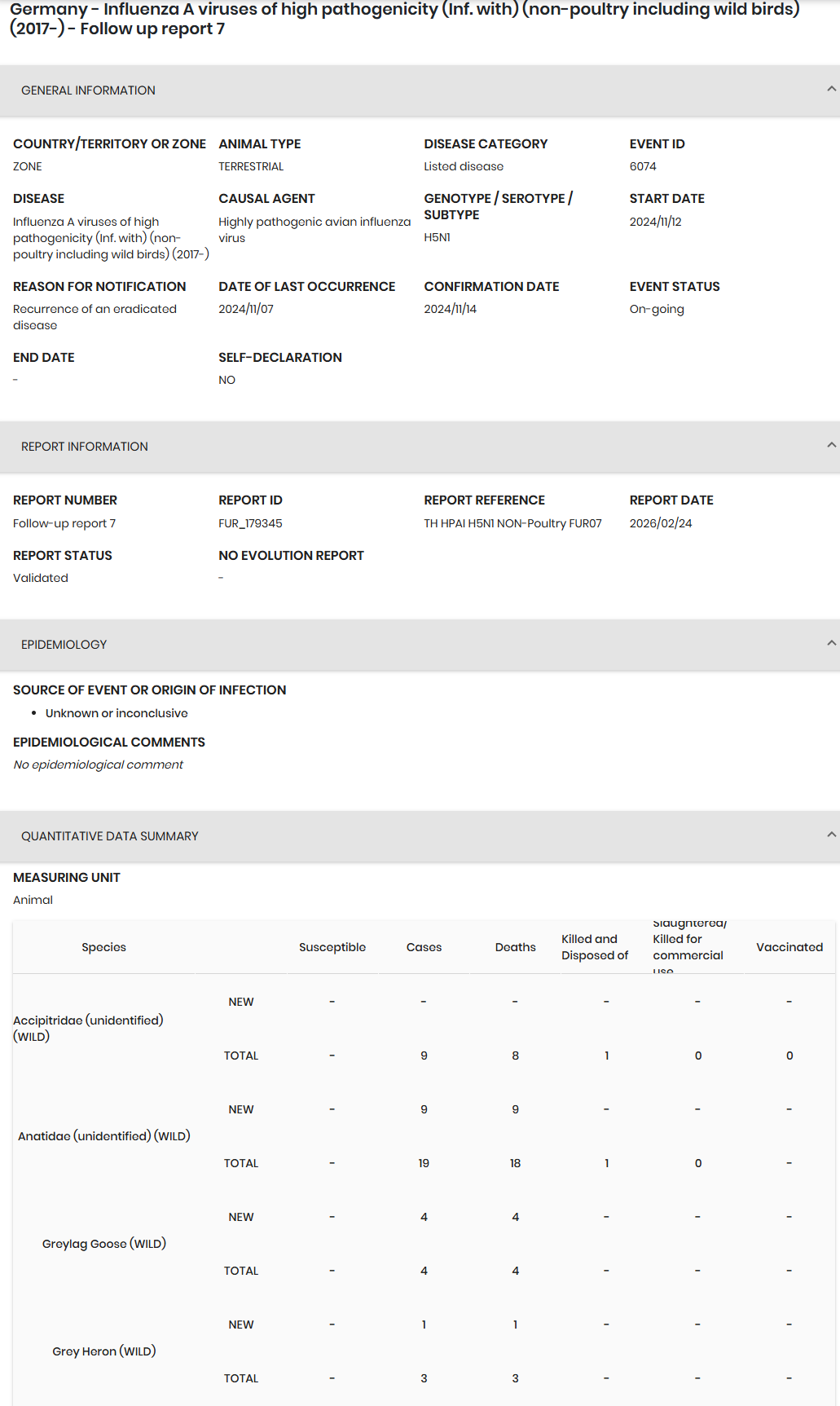Viewport: 840px width, 1406px height.
Task: Collapse Quantitative Data Summary chevron arrow
Action: point(830,835)
